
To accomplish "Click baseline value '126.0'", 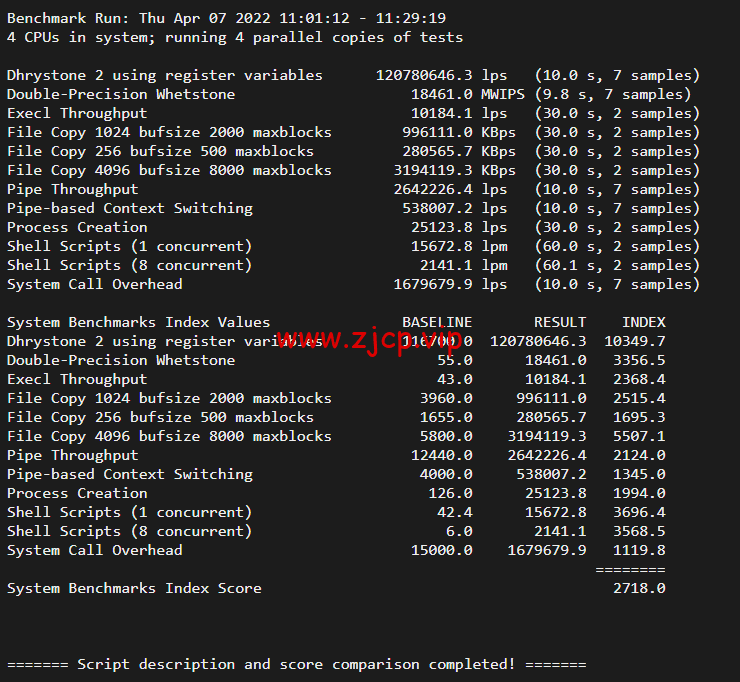I will 450,494.
